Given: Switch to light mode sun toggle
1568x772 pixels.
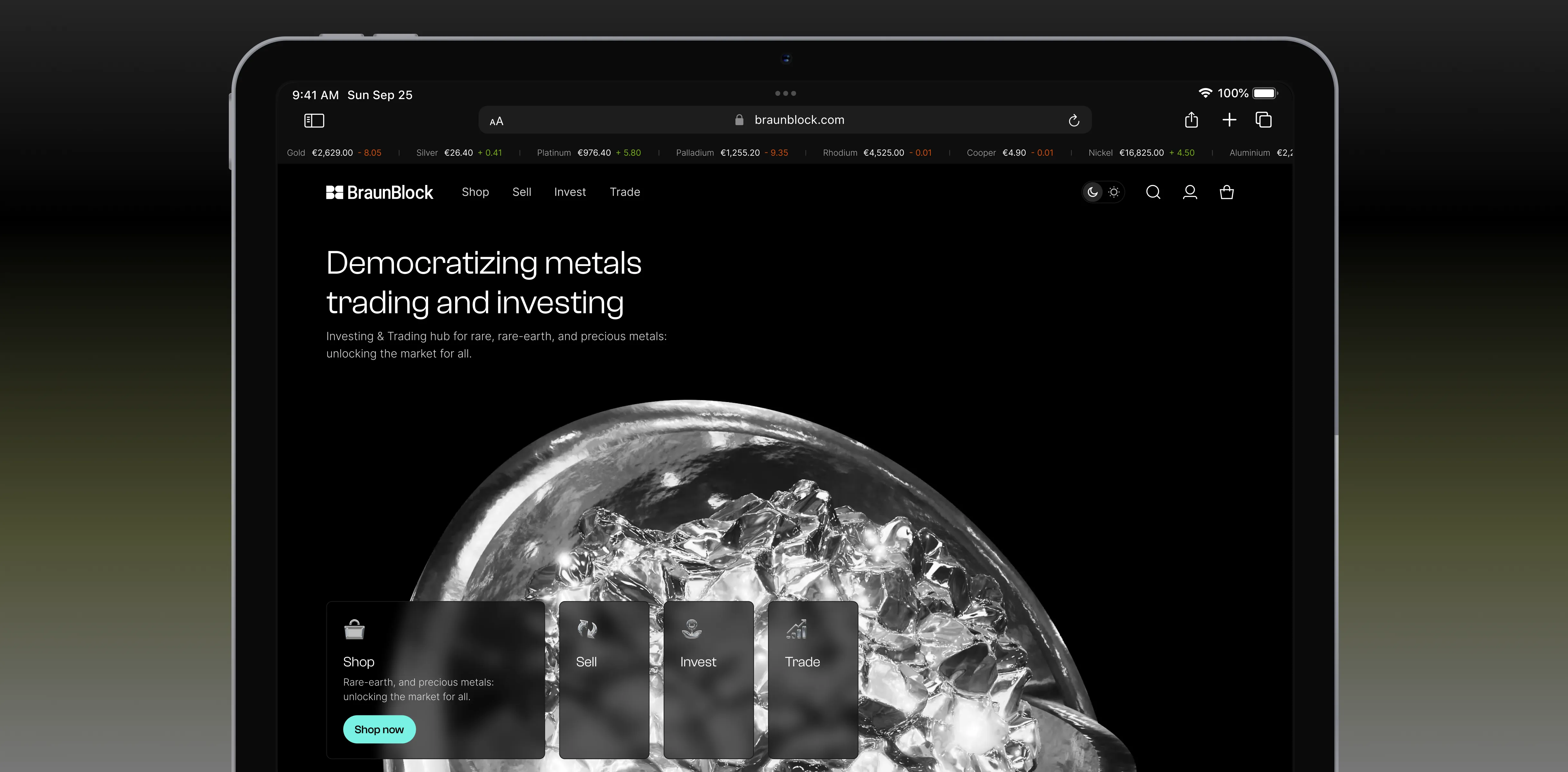Looking at the screenshot, I should (x=1114, y=192).
